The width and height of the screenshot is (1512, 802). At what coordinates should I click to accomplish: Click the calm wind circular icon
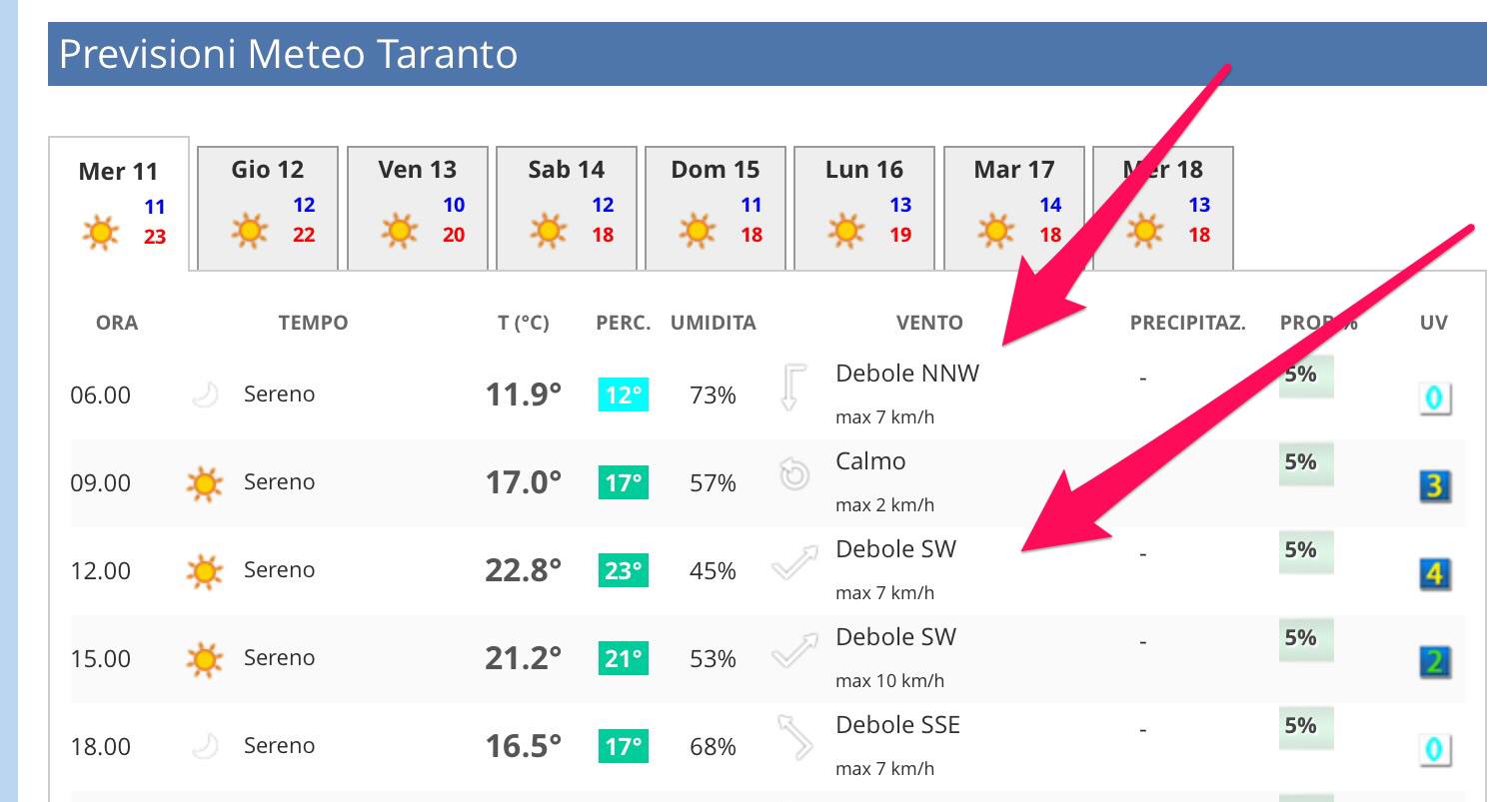pyautogui.click(x=793, y=474)
